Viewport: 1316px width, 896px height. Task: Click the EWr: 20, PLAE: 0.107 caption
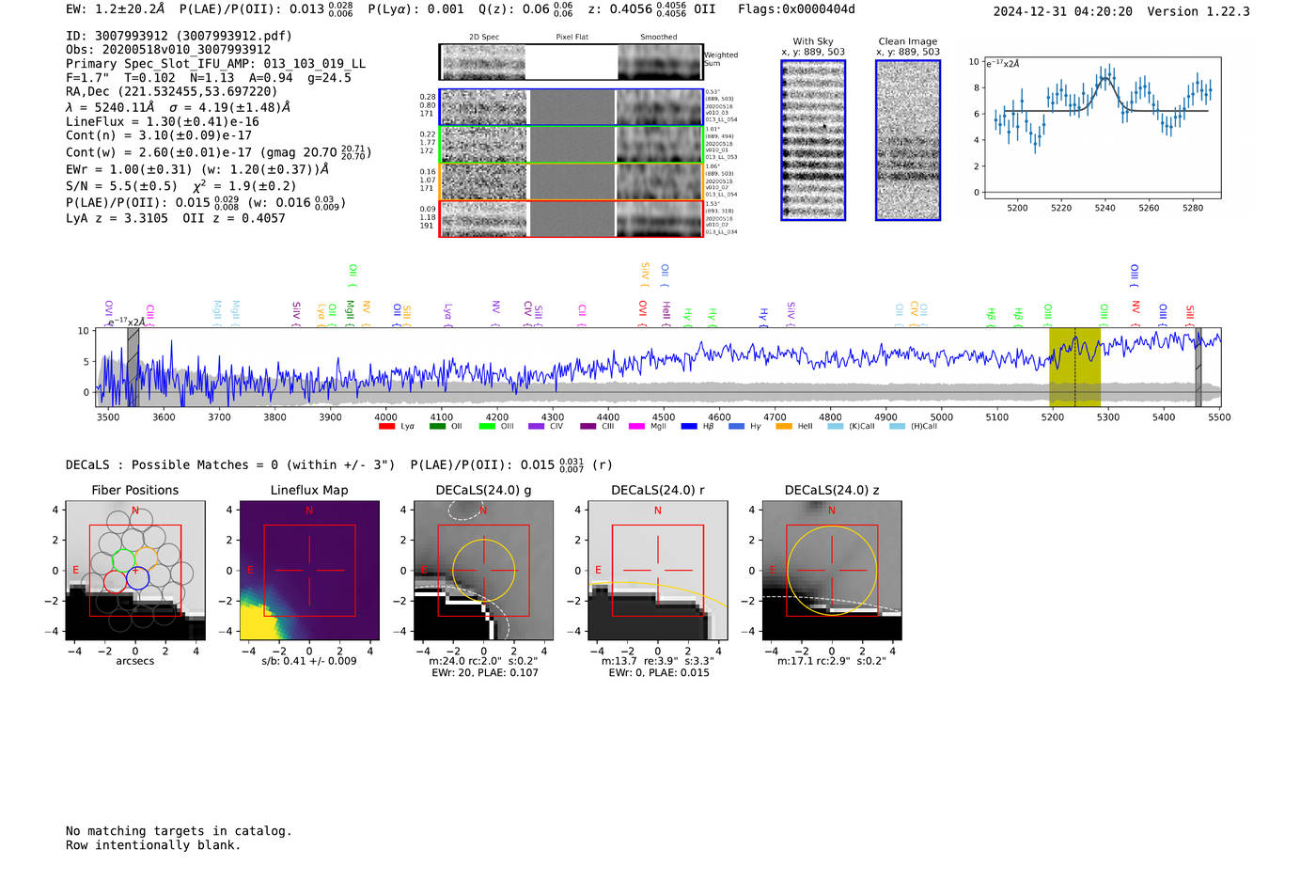[x=485, y=673]
